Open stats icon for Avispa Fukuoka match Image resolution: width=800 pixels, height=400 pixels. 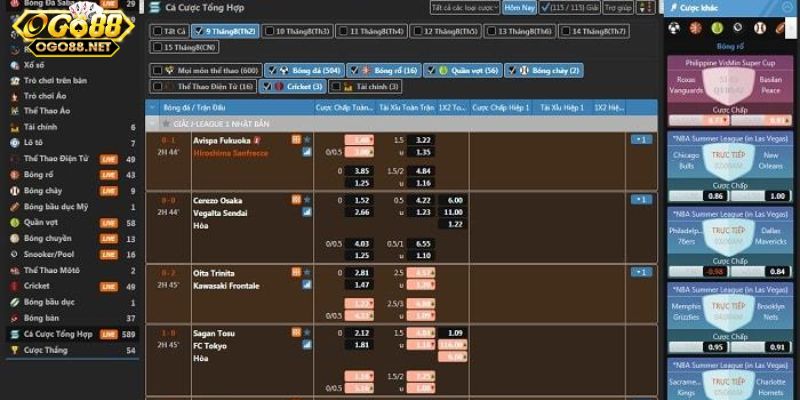[x=296, y=139]
